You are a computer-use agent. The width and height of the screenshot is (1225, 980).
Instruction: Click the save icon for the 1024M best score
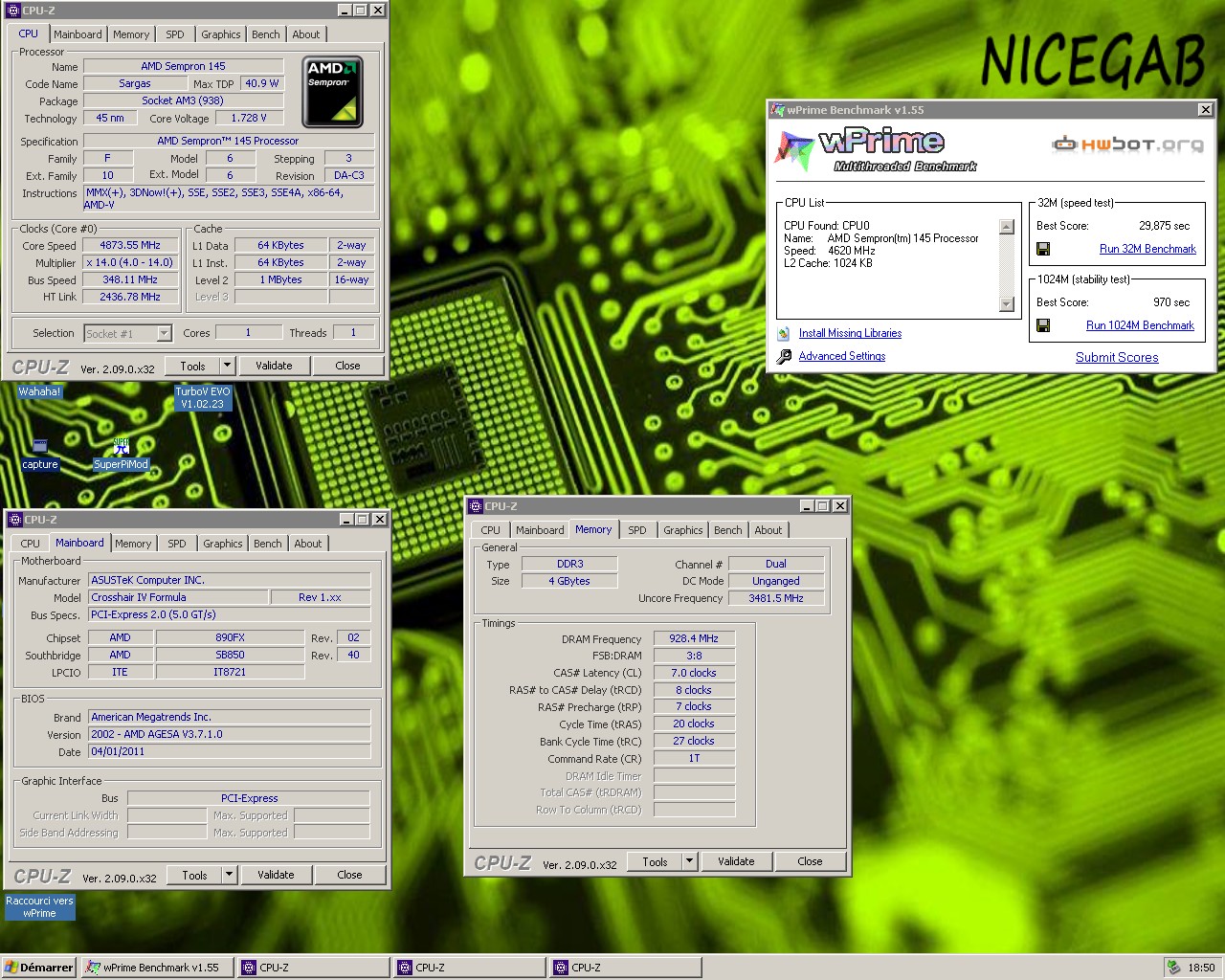tap(1043, 325)
